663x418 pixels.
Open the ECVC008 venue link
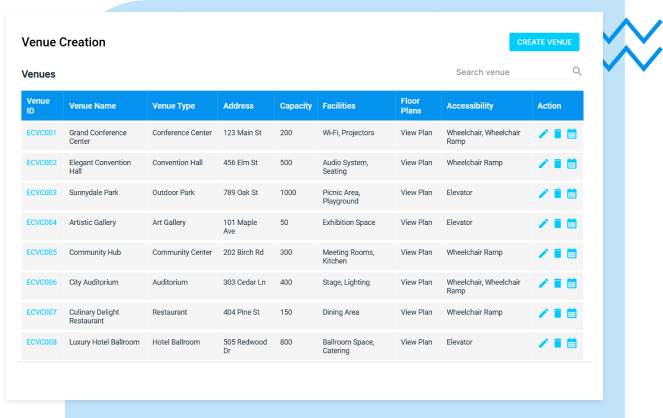[x=42, y=342]
